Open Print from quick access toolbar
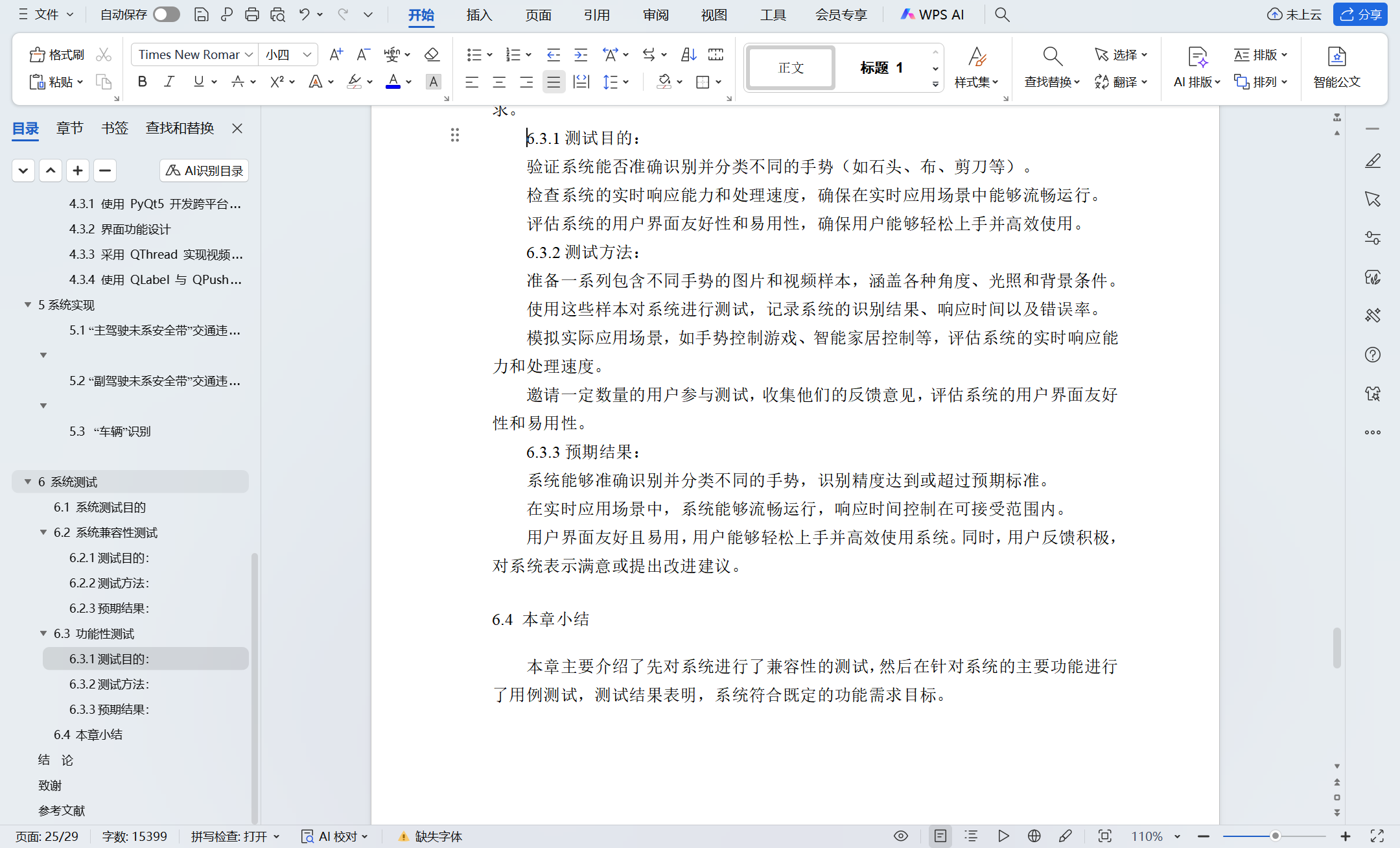The height and width of the screenshot is (848, 1400). [251, 14]
